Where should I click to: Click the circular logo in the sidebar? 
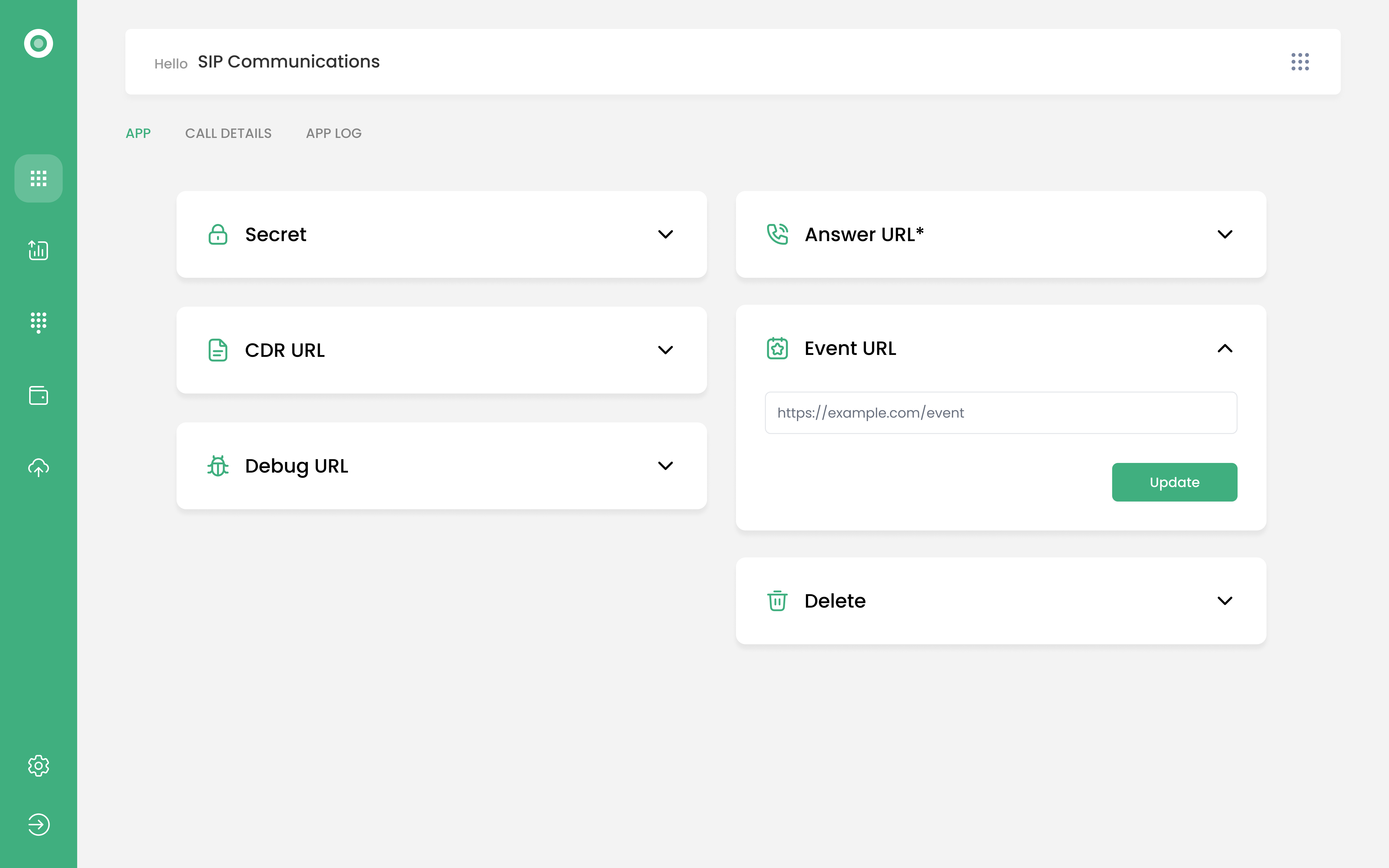point(38,43)
